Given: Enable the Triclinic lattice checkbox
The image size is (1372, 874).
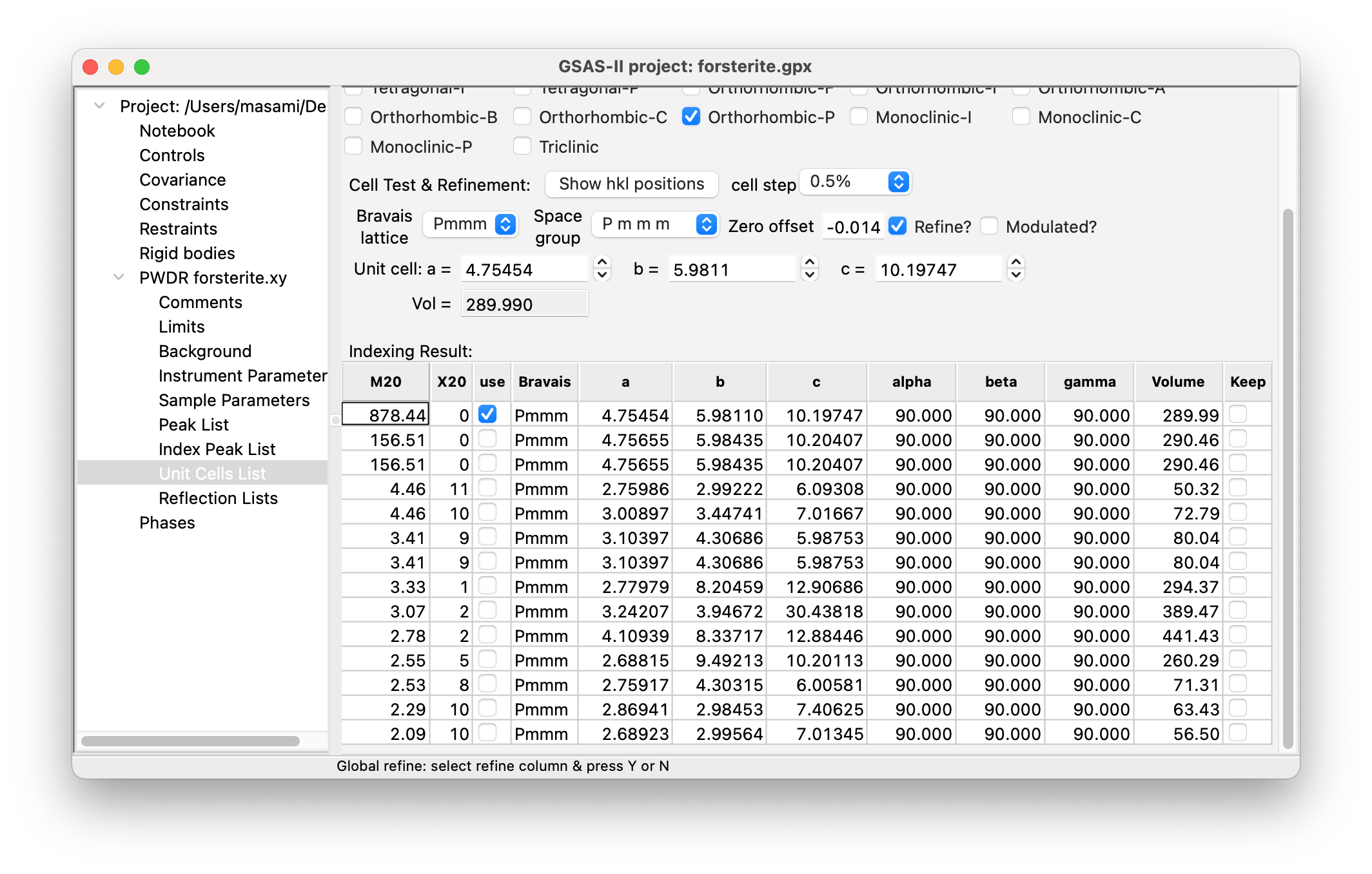Looking at the screenshot, I should point(522,146).
